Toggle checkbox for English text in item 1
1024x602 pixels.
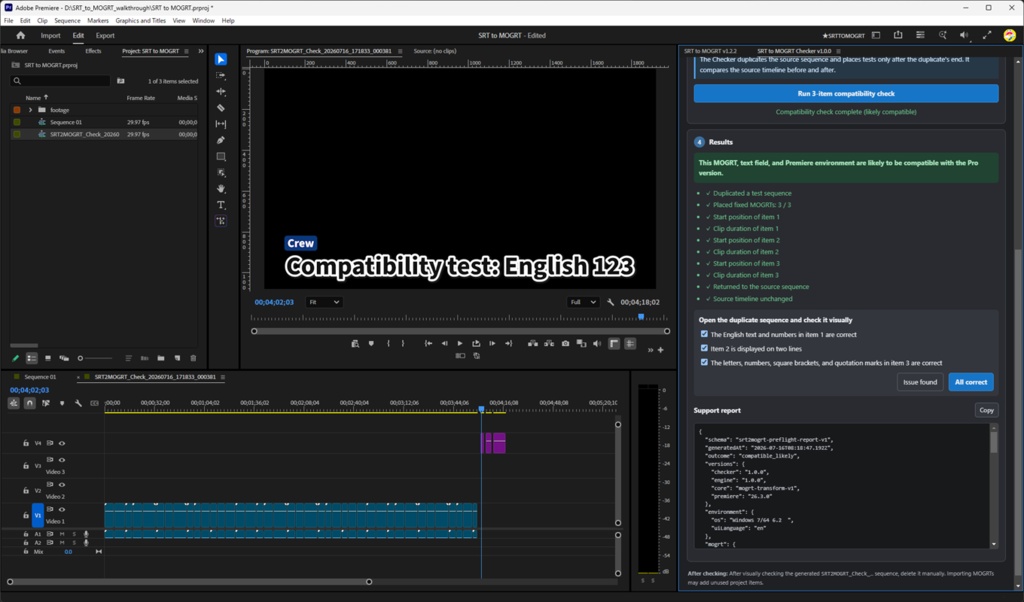704,334
